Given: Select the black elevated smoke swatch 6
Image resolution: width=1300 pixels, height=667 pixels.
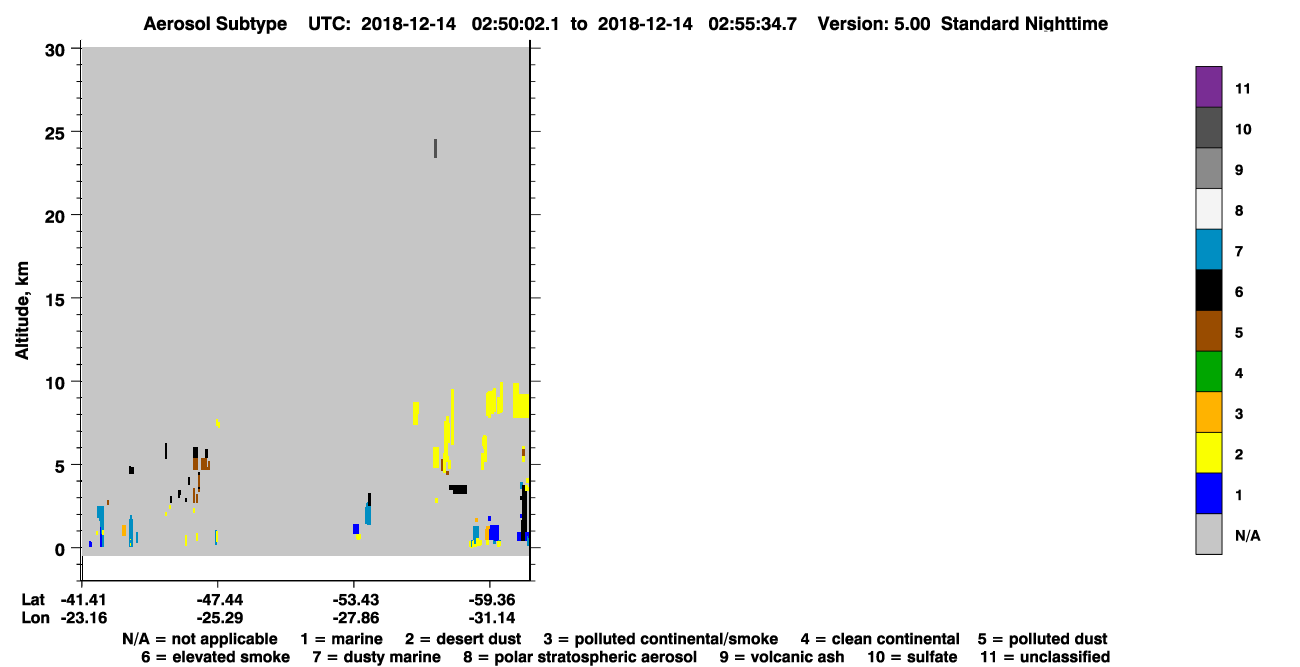Looking at the screenshot, I should tap(1209, 291).
